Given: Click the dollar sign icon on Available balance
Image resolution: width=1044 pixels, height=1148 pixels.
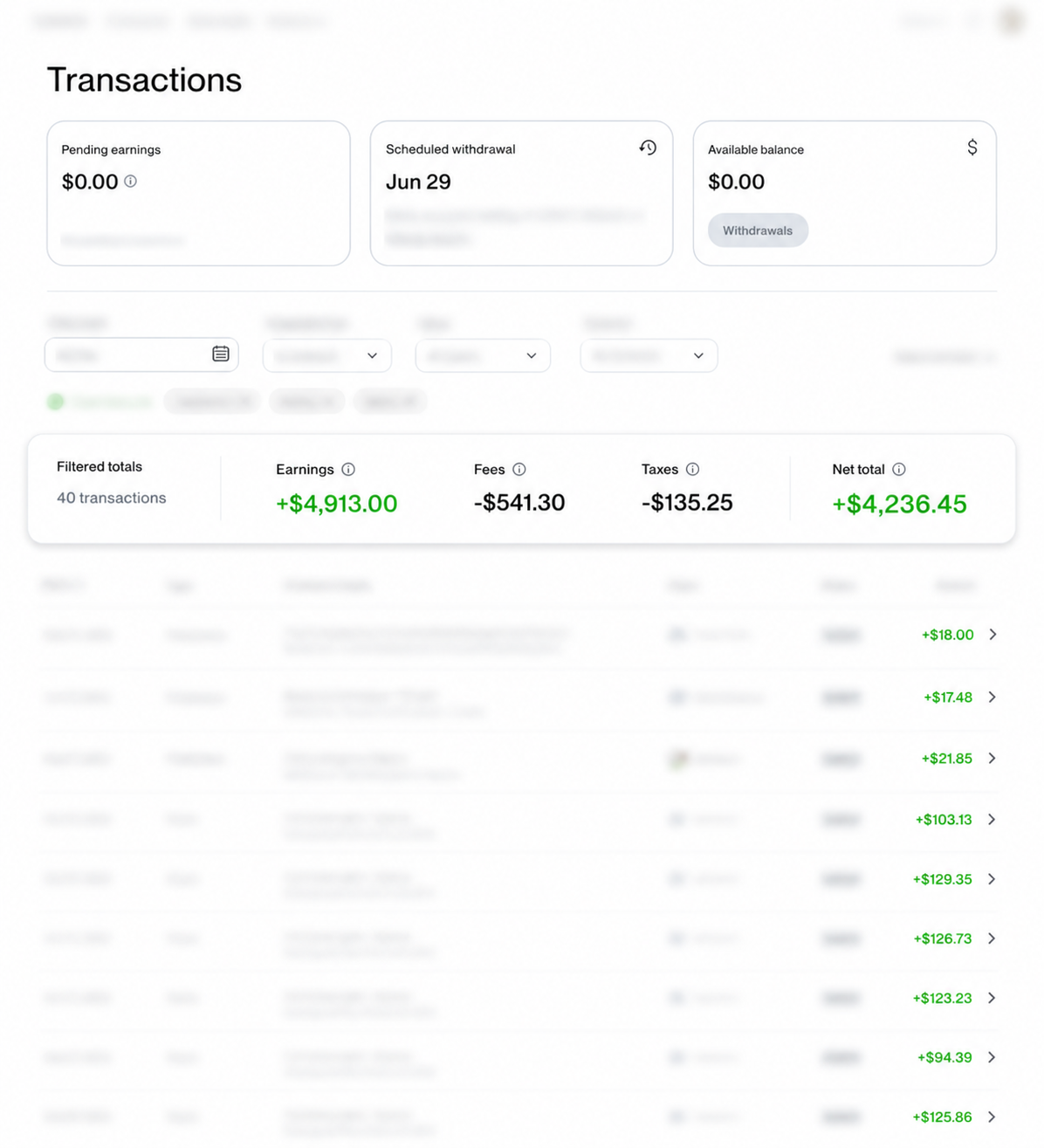Looking at the screenshot, I should (x=972, y=148).
